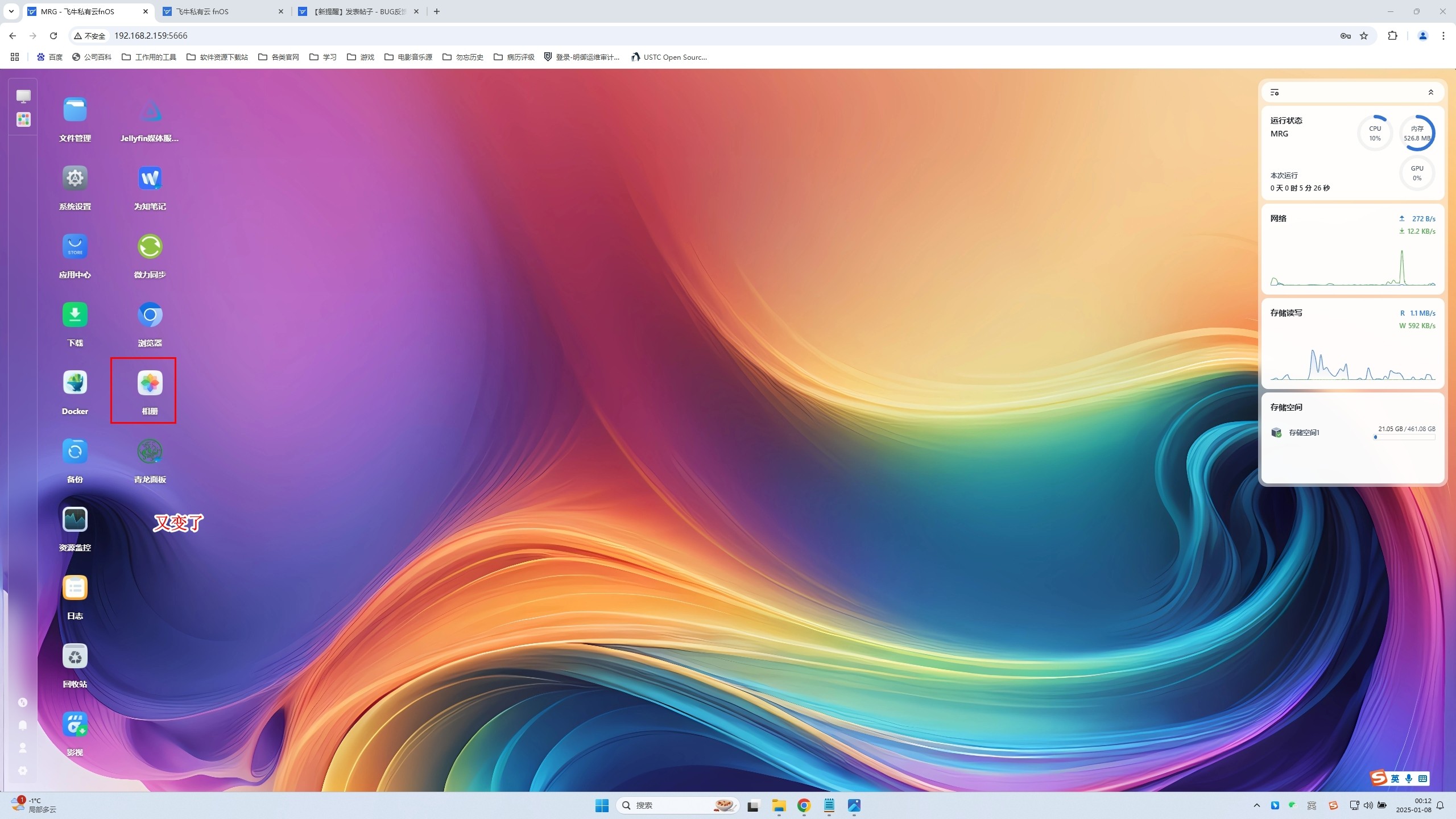Image resolution: width=1456 pixels, height=819 pixels.
Task: Open 资源监控 resource monitor
Action: (x=75, y=519)
